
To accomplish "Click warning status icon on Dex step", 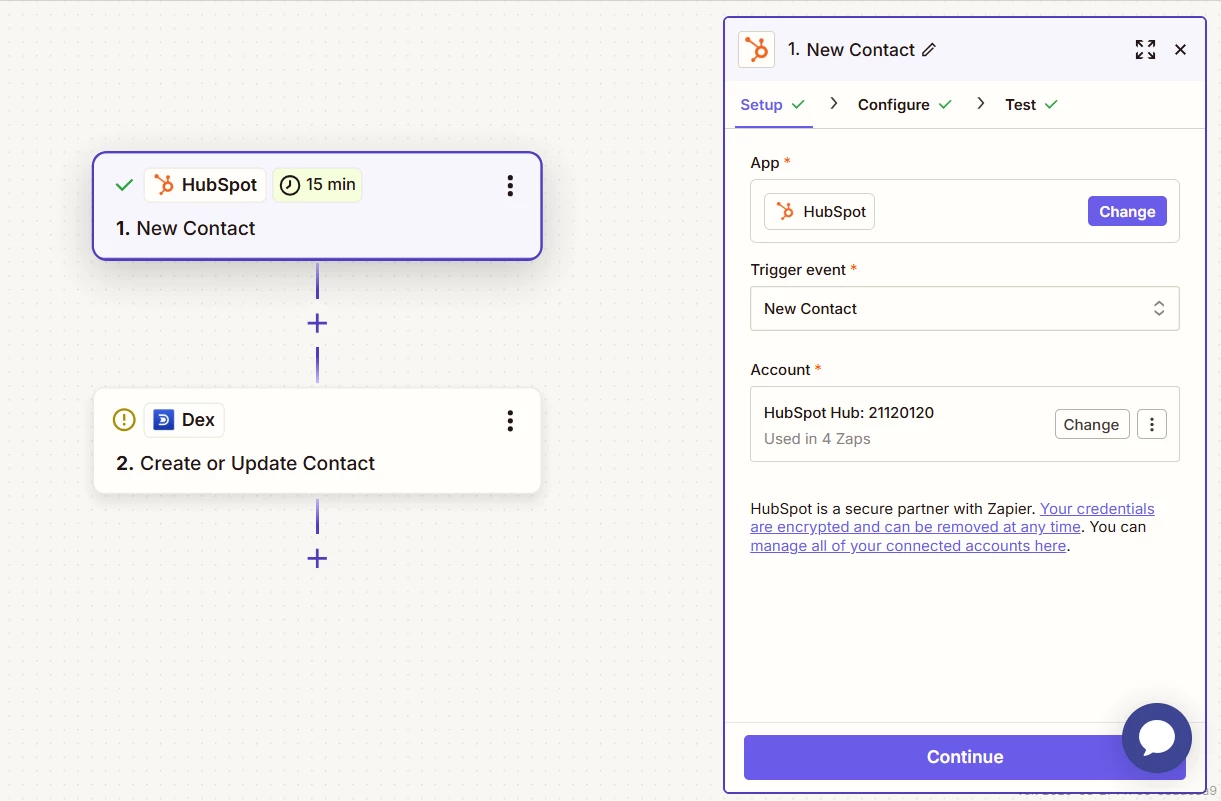I will 124,420.
